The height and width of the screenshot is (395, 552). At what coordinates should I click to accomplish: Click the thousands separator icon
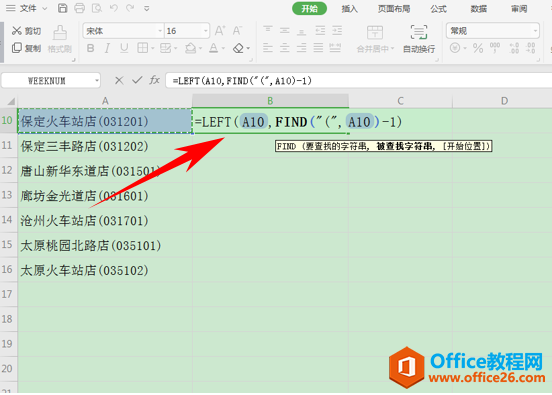[x=495, y=48]
